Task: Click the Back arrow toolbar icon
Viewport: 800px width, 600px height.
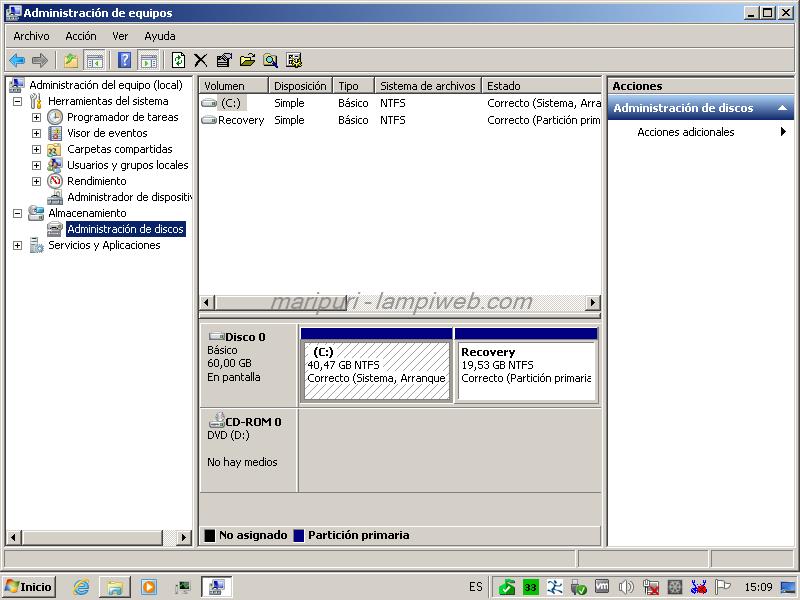Action: (x=17, y=60)
